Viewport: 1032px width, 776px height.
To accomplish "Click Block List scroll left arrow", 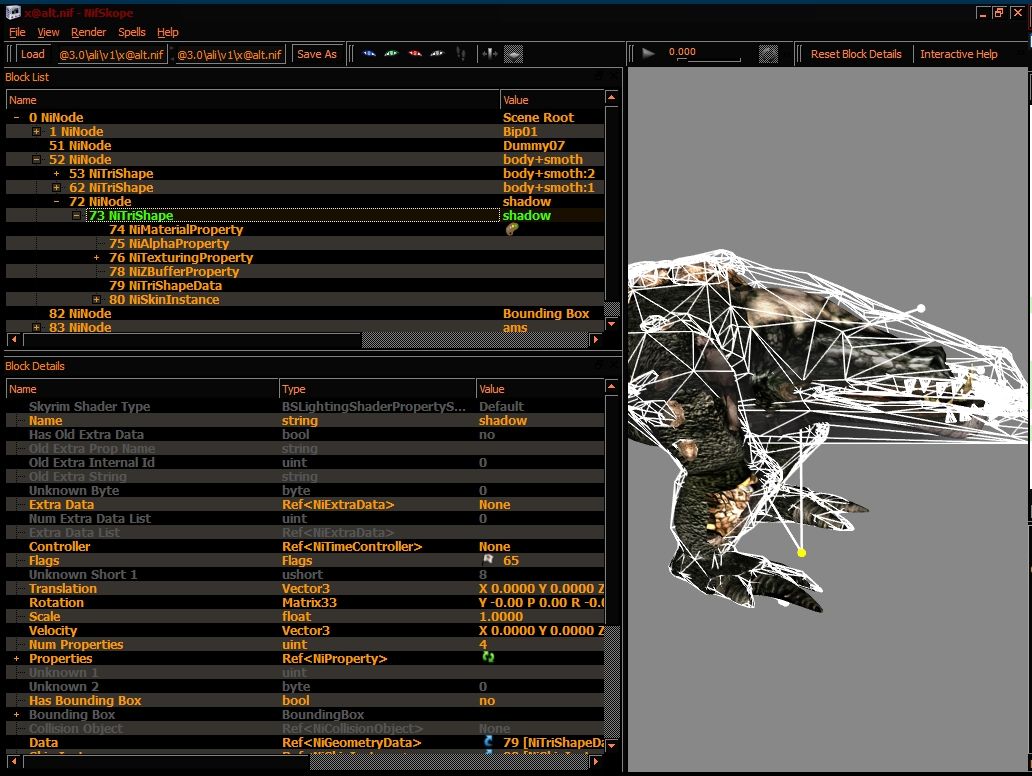I will [x=14, y=340].
